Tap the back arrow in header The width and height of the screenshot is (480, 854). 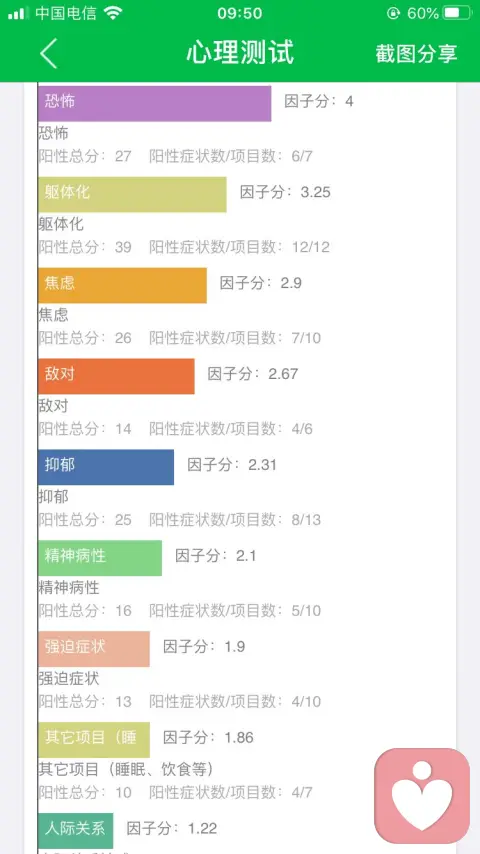[48, 53]
